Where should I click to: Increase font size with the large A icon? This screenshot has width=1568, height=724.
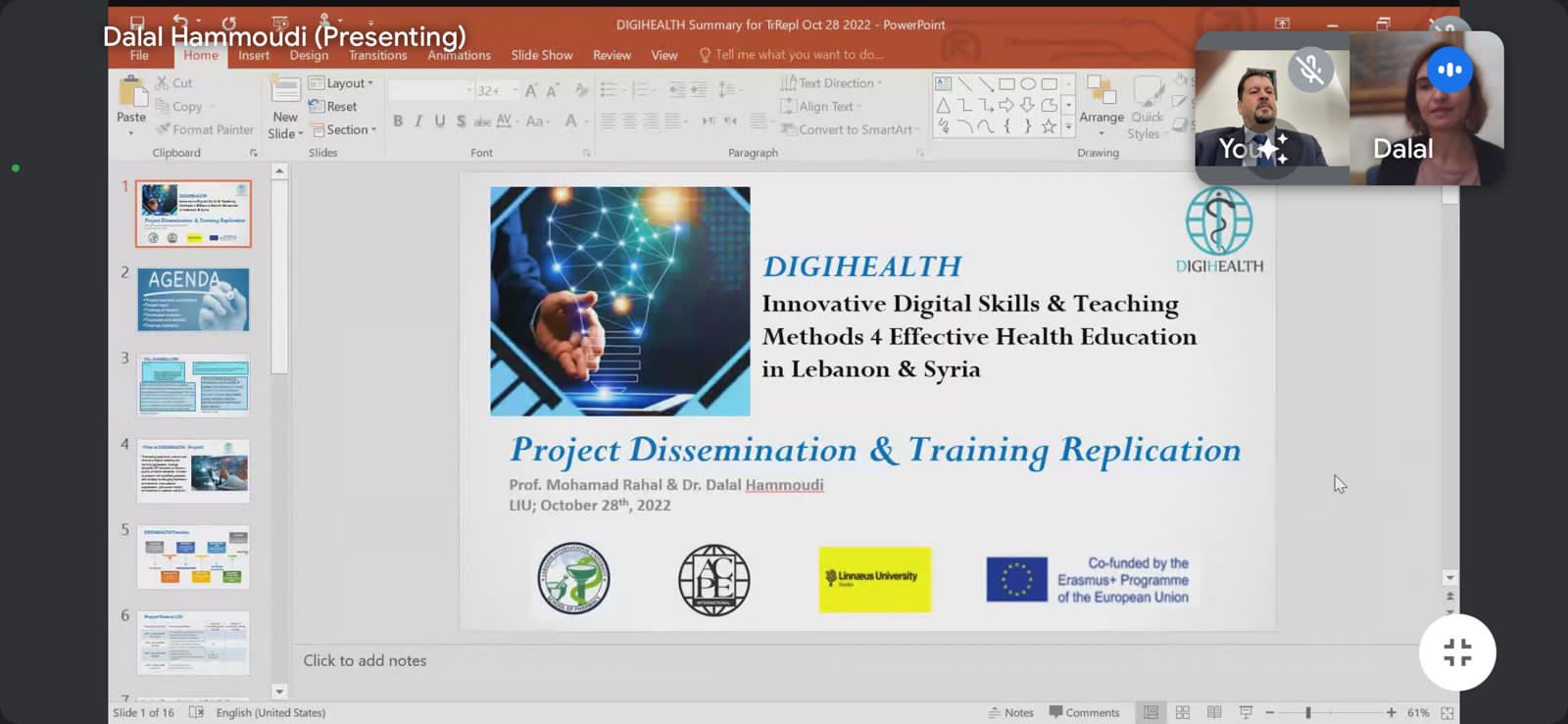531,90
